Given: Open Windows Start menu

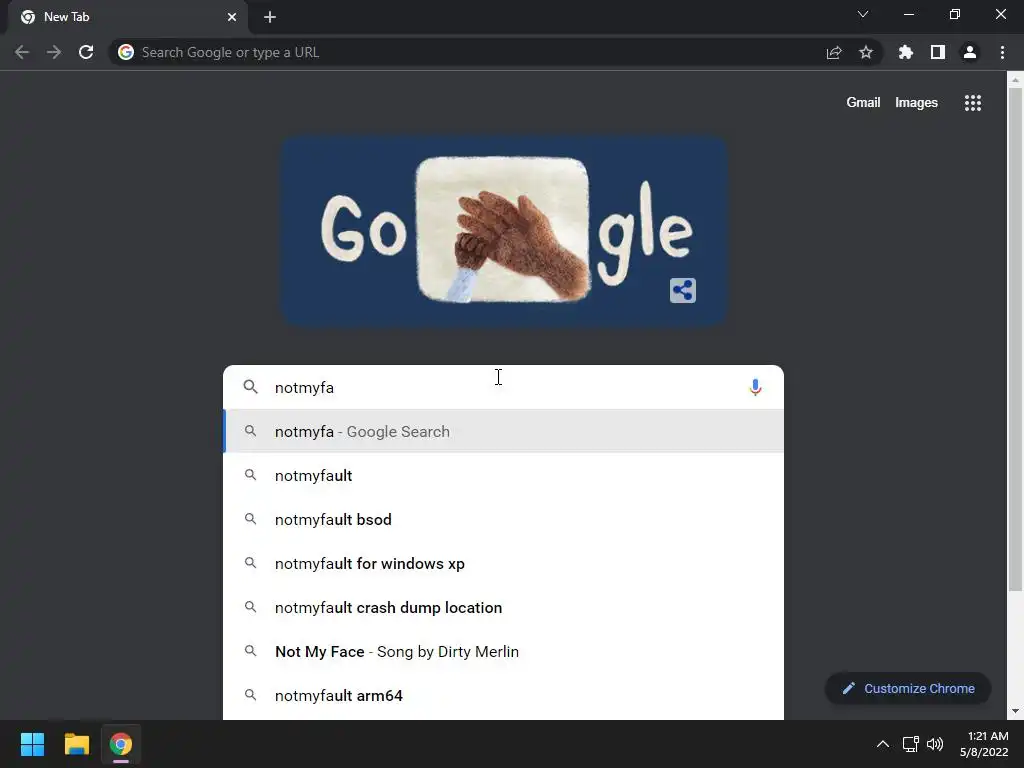Looking at the screenshot, I should [32, 744].
